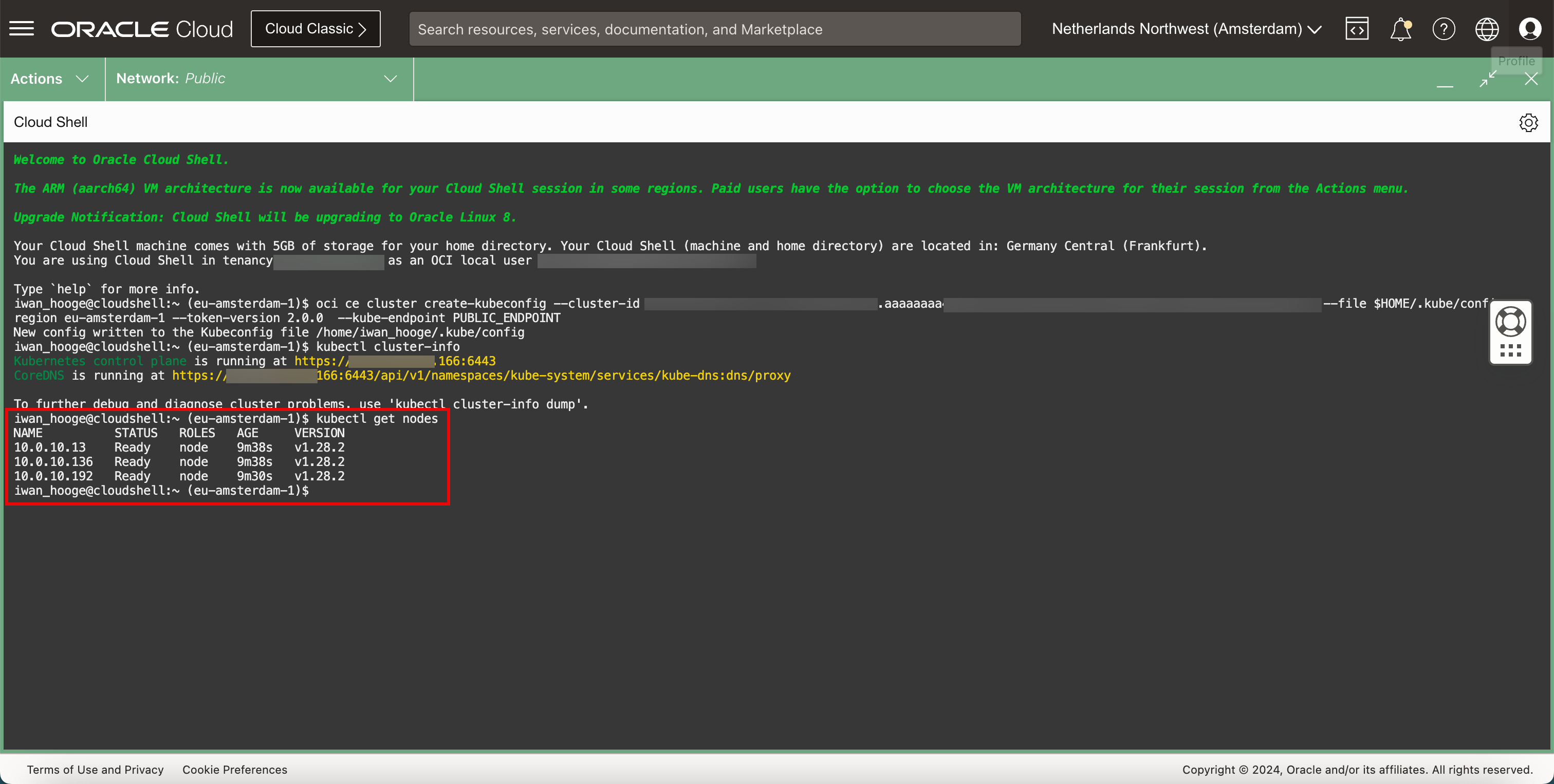
Task: Open the Help question mark menu
Action: point(1444,28)
